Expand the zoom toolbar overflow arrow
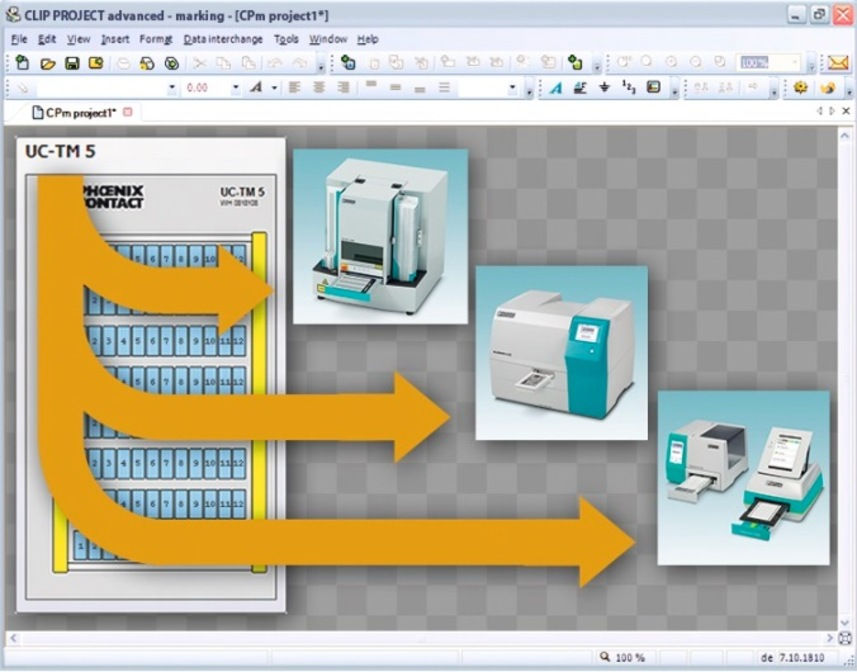857x672 pixels. coord(812,67)
